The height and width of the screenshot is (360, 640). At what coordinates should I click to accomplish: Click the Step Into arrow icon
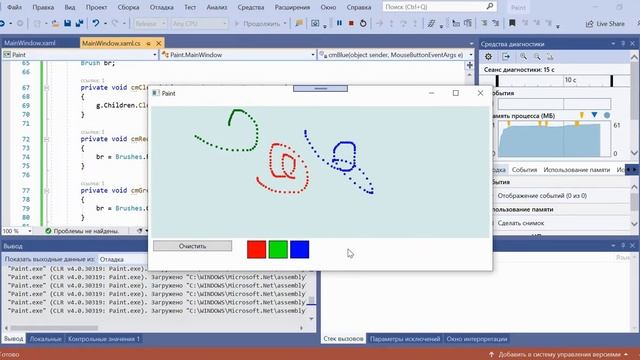click(391, 23)
